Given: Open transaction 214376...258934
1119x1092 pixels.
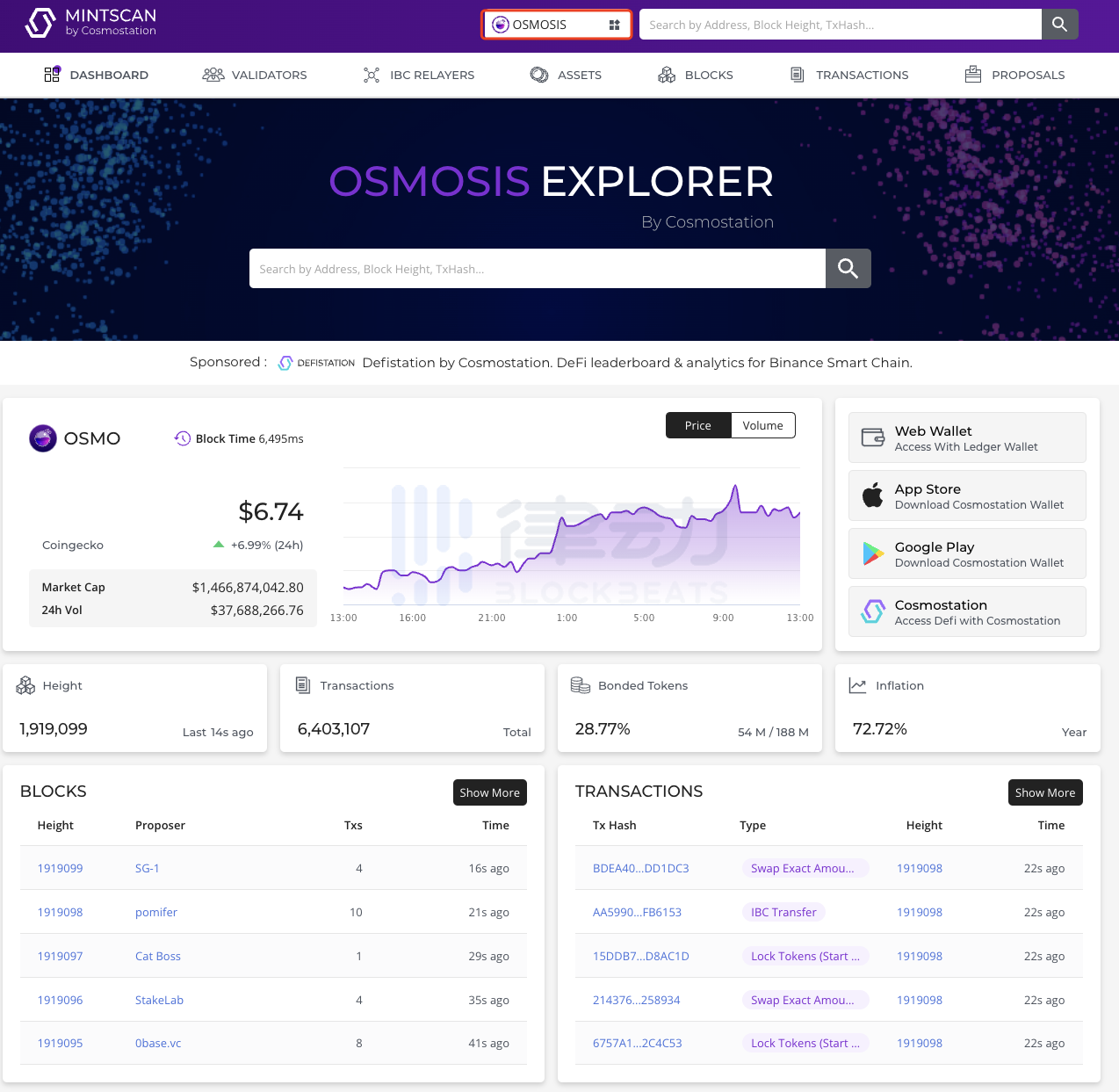Looking at the screenshot, I should [637, 1000].
